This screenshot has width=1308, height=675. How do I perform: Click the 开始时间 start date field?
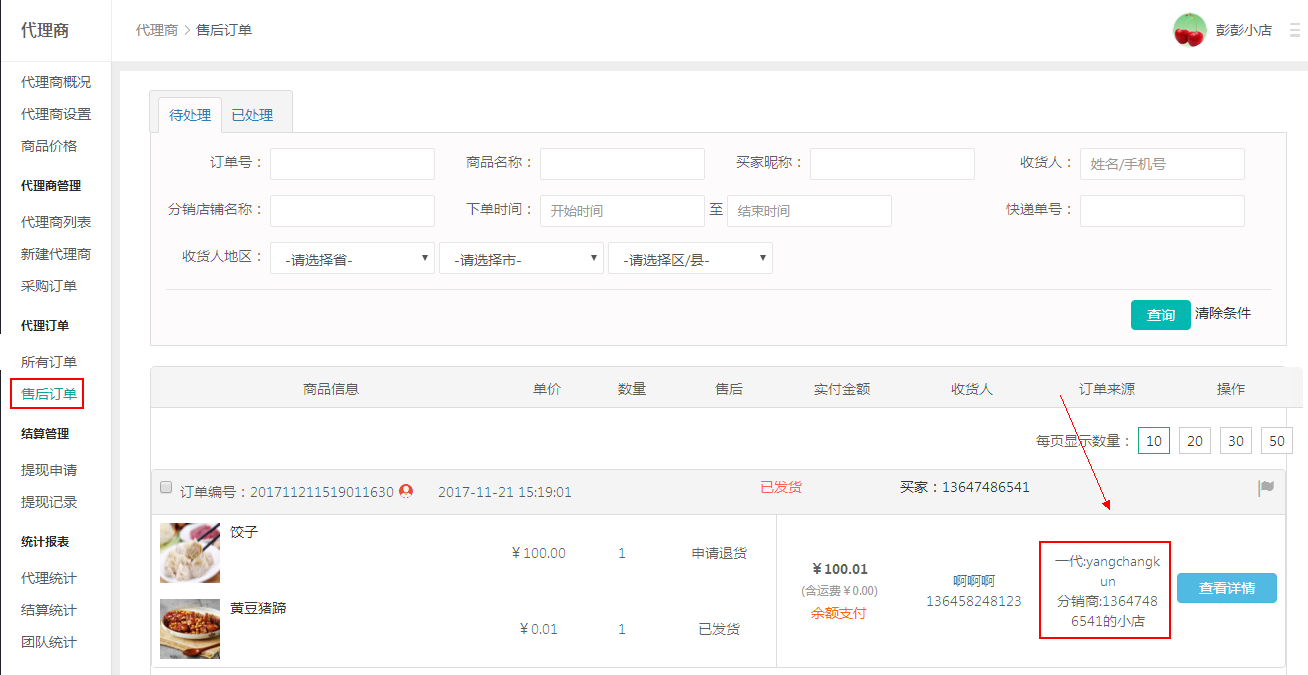[622, 211]
